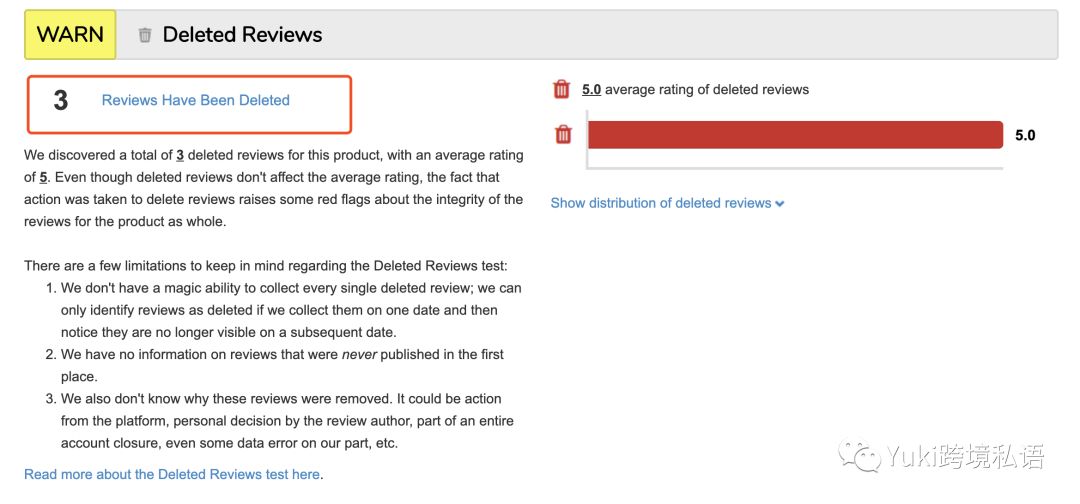Click the average rating of deleted reviews text
Image resolution: width=1080 pixels, height=504 pixels.
(x=707, y=90)
